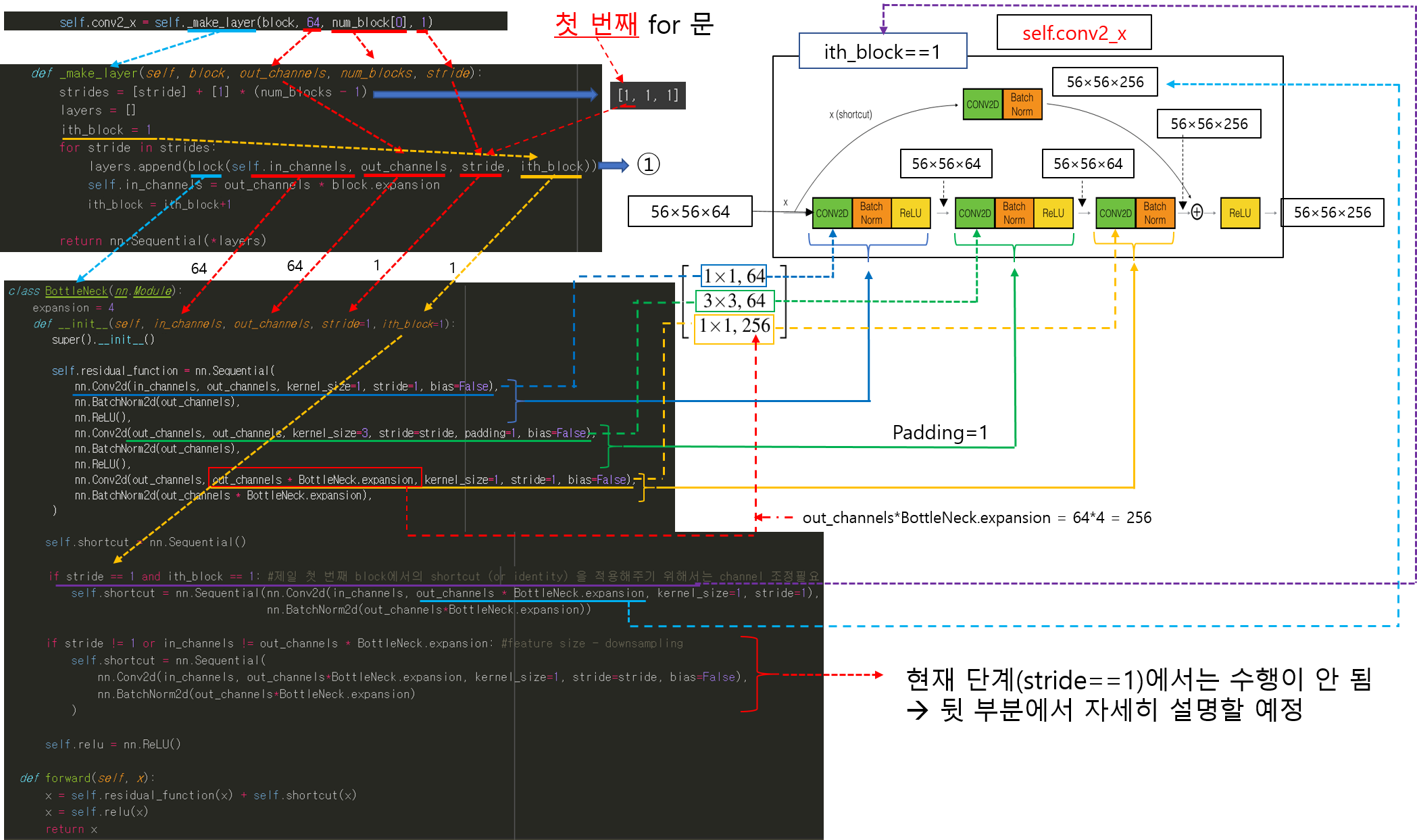The image size is (1417, 840).
Task: Click the gray [1, 1, 1] list box
Action: click(x=647, y=95)
